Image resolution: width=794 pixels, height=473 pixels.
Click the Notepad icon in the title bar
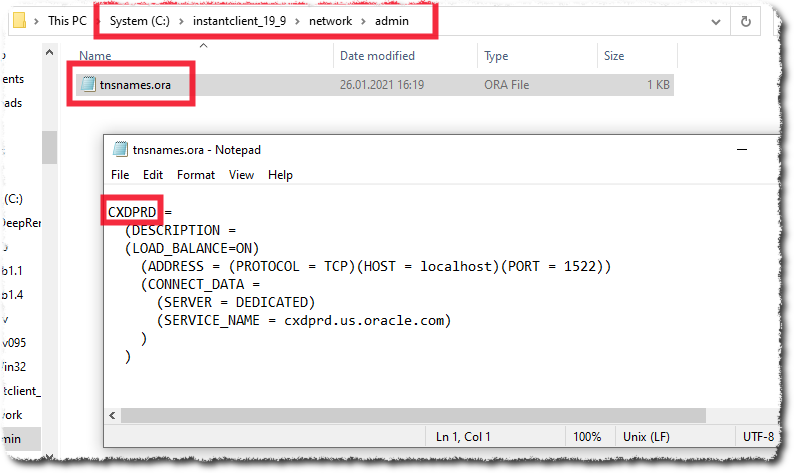pos(120,150)
